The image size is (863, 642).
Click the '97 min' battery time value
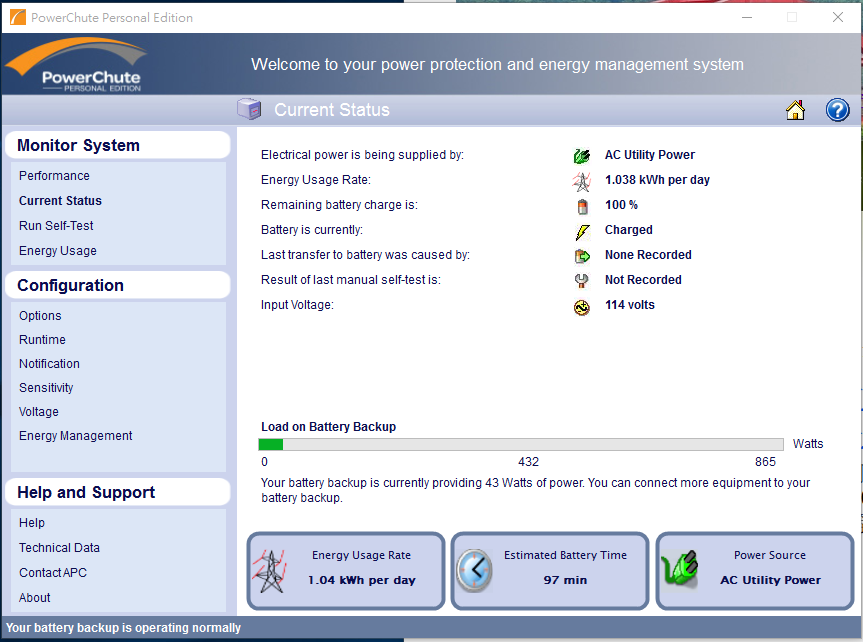pos(565,580)
